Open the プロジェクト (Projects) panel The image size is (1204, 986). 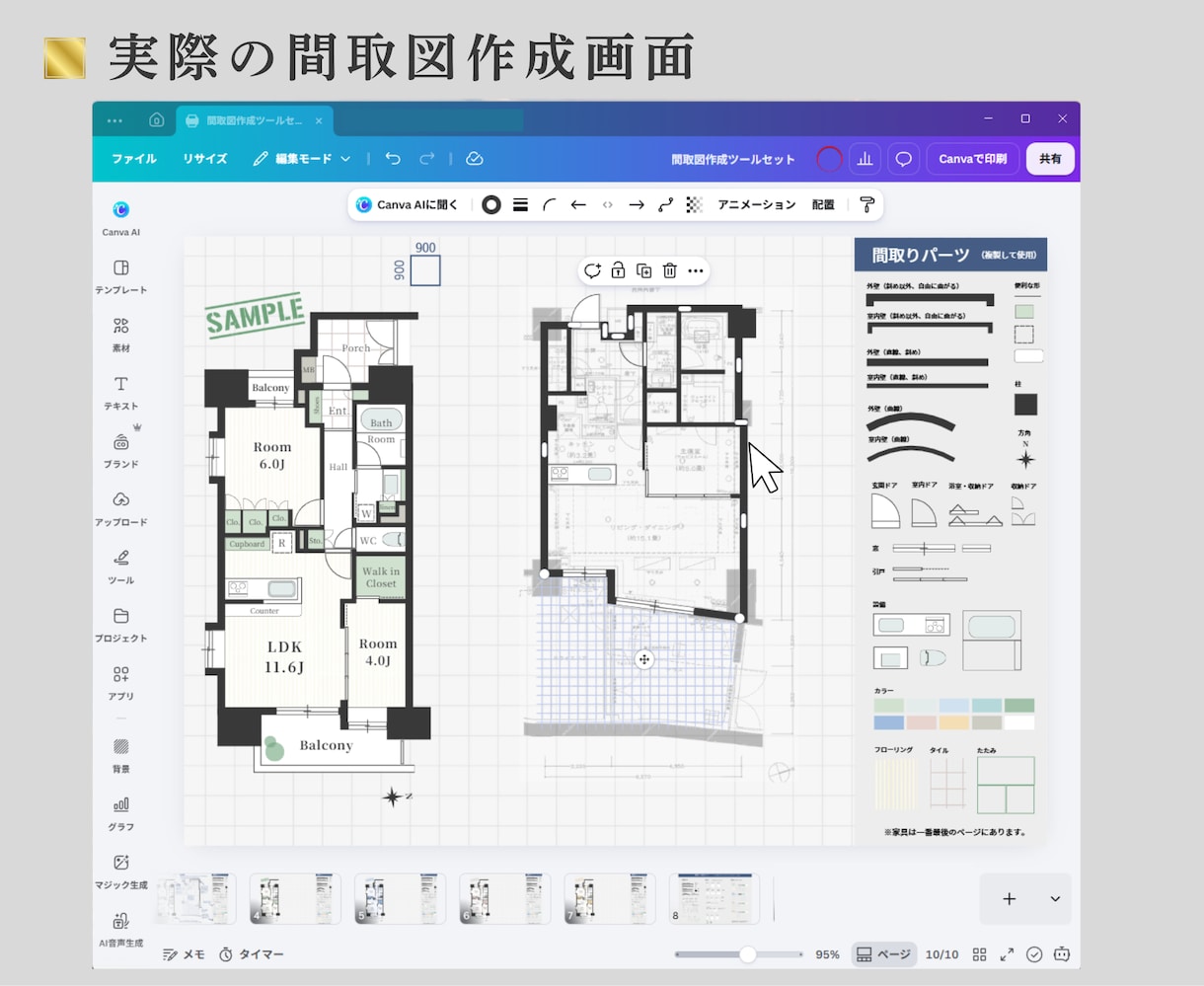pyautogui.click(x=120, y=625)
